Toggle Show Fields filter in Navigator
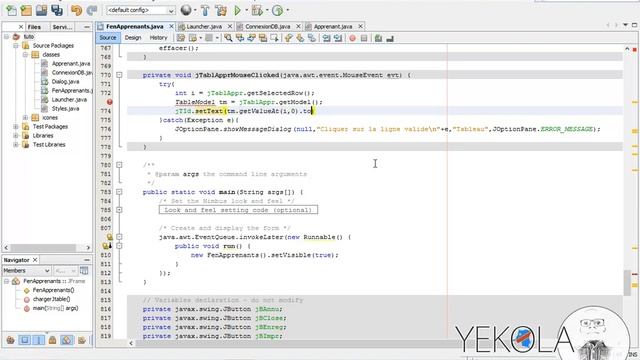Viewport: 640px width, 360px height. [x=24, y=340]
